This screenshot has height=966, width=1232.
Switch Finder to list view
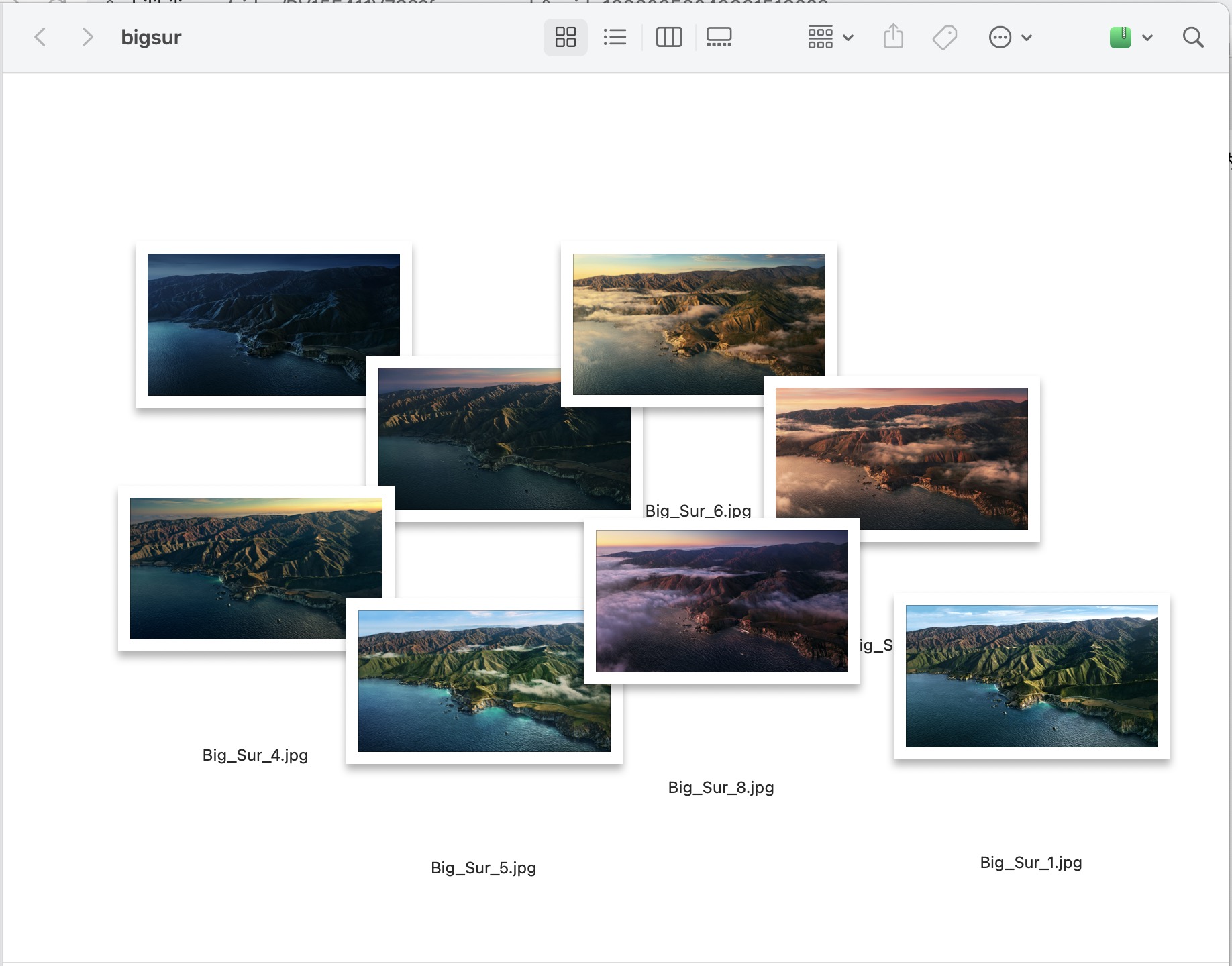tap(615, 37)
